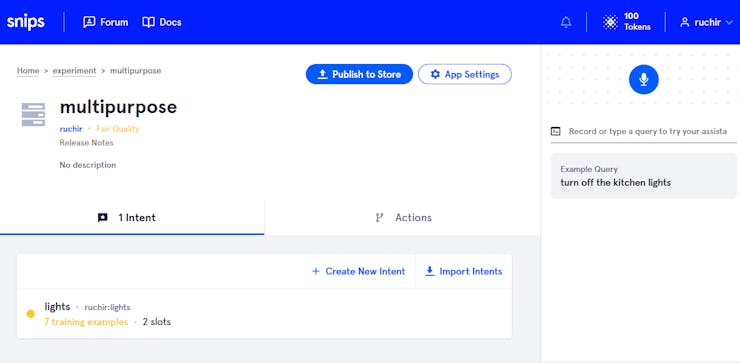Click the console icon beside query field
The image size is (740, 363).
click(x=556, y=131)
